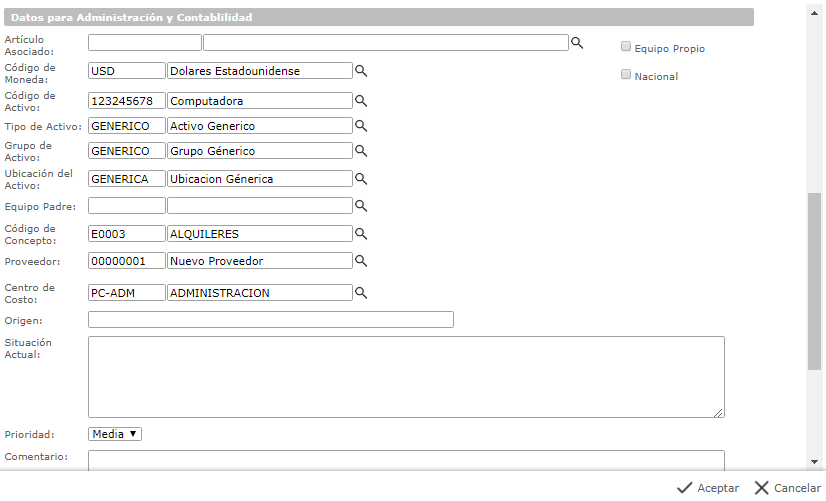Open the Prioridad dropdown showing Media

pos(116,434)
